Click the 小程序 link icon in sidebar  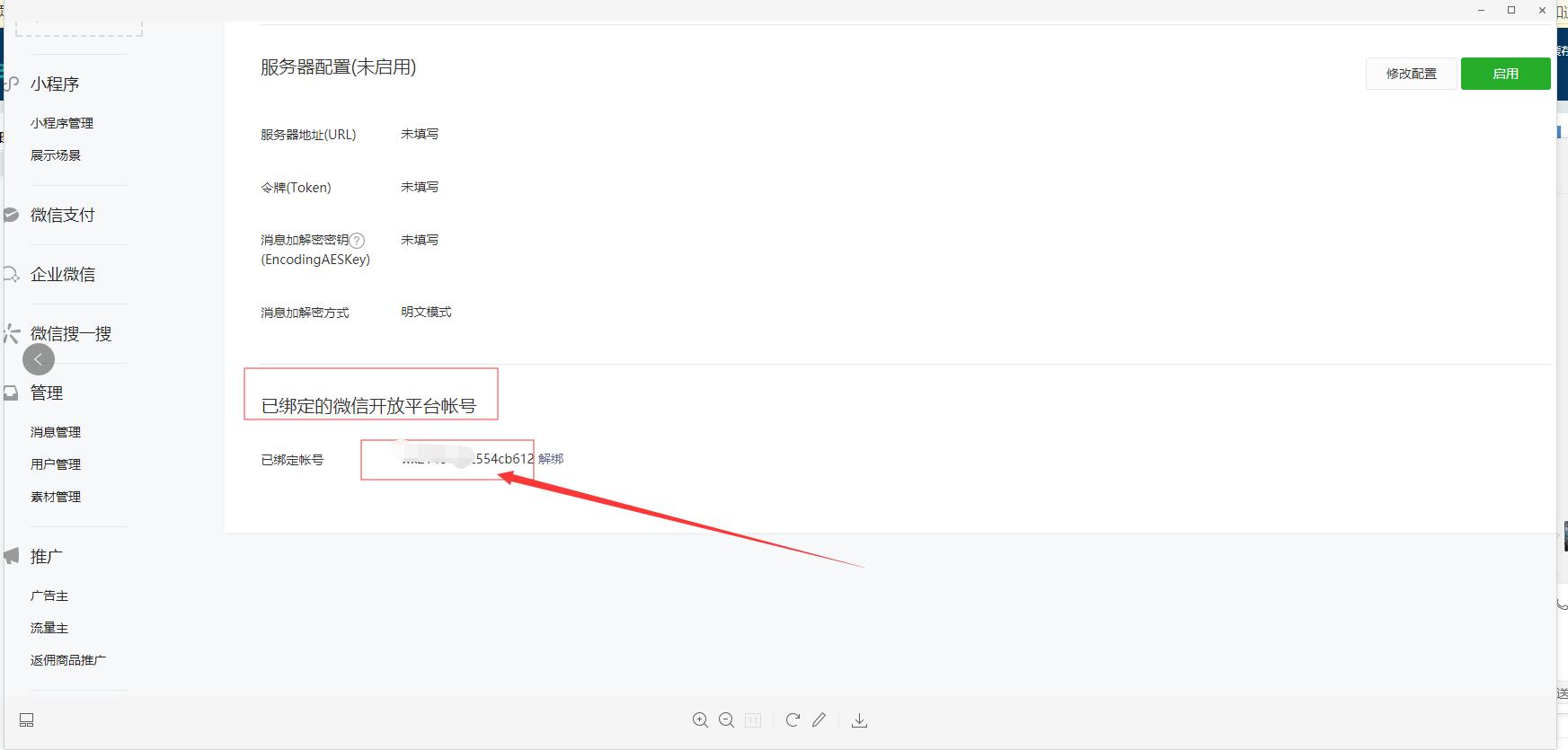[11, 84]
